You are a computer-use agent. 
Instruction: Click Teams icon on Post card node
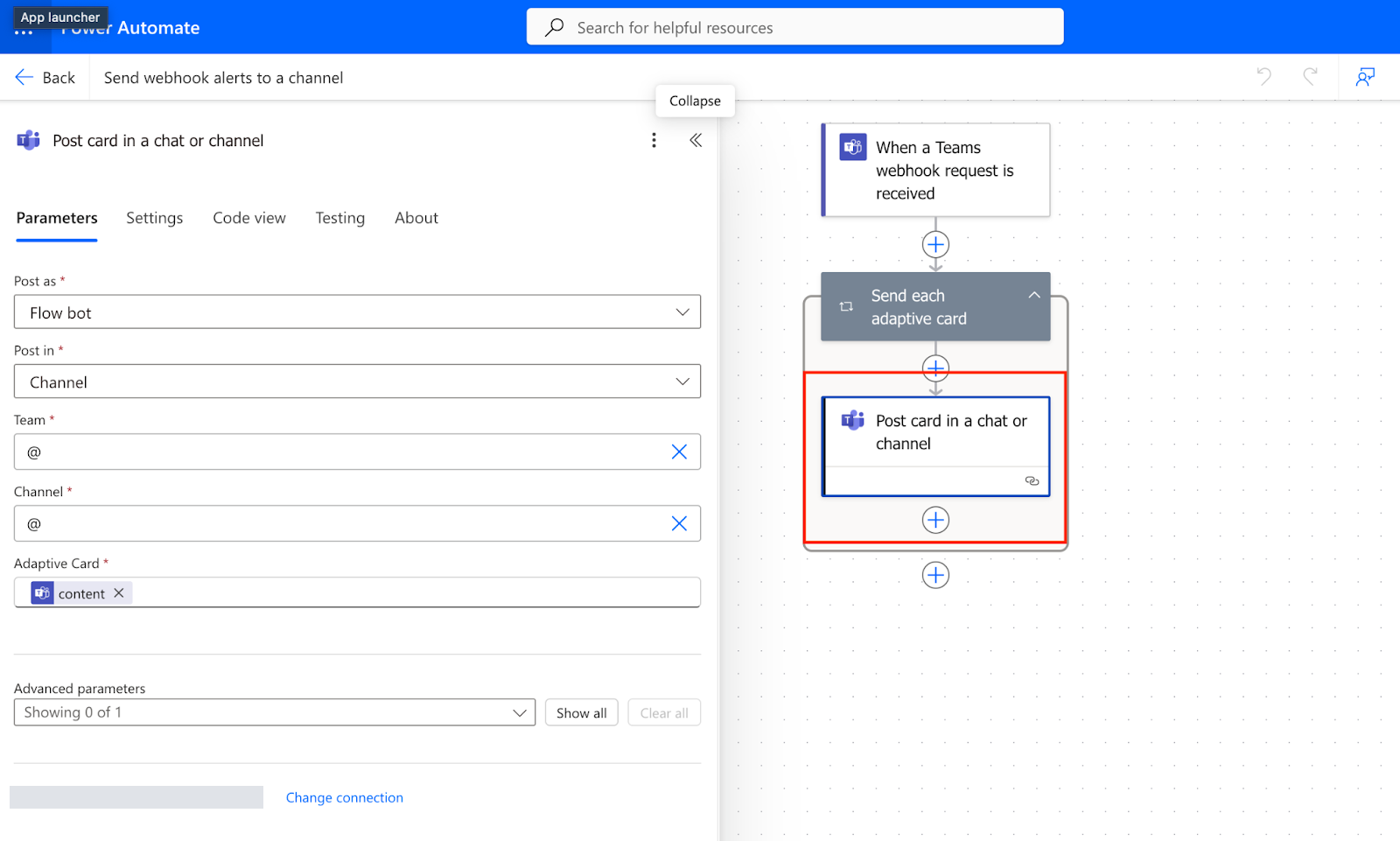[852, 421]
